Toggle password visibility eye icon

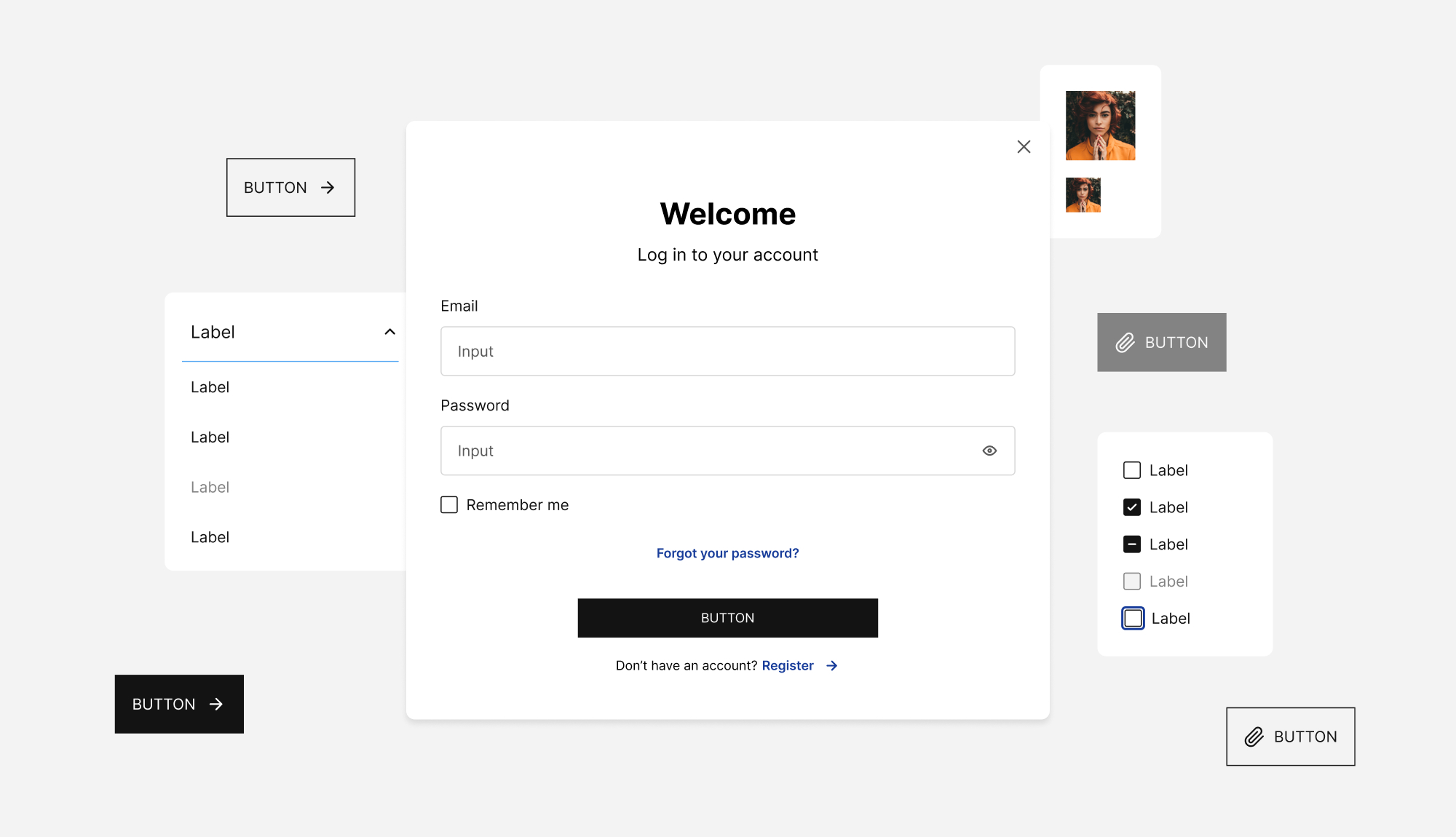(x=989, y=451)
